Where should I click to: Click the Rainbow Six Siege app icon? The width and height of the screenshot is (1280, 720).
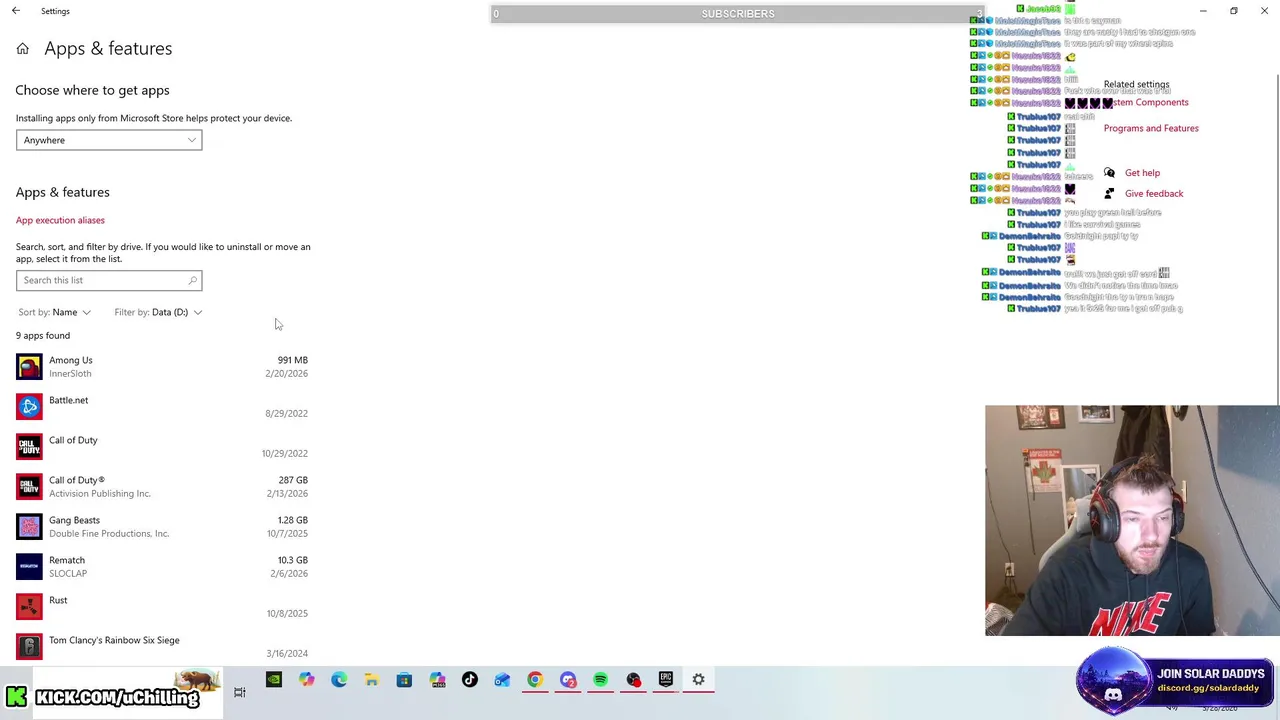click(29, 647)
